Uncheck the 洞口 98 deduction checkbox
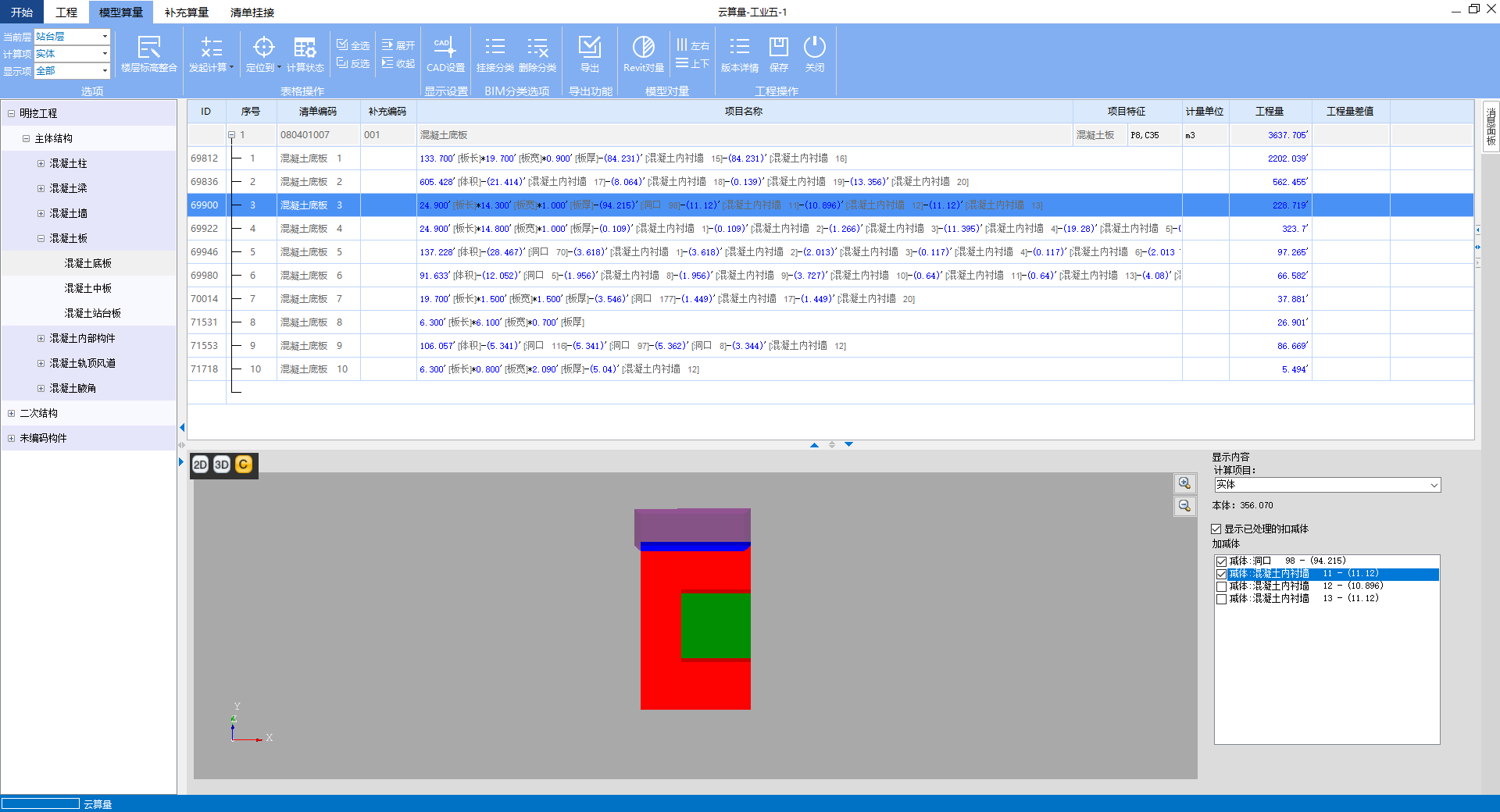The image size is (1500, 812). click(x=1221, y=561)
